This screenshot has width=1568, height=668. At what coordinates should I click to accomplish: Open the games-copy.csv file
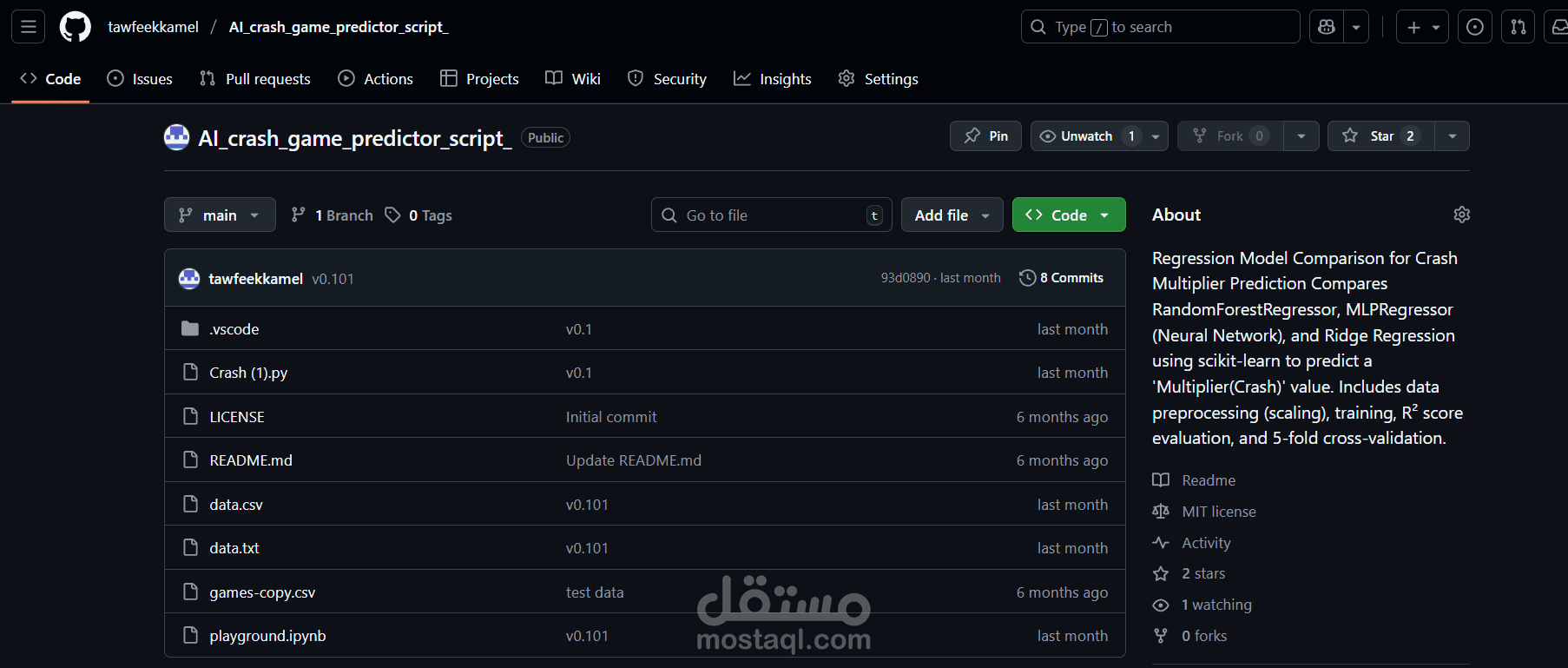tap(262, 592)
